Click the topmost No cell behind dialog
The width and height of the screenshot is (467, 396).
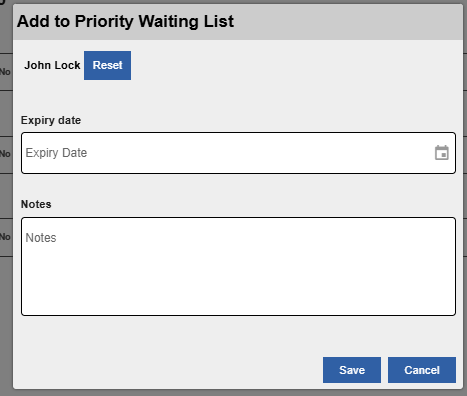tap(5, 72)
